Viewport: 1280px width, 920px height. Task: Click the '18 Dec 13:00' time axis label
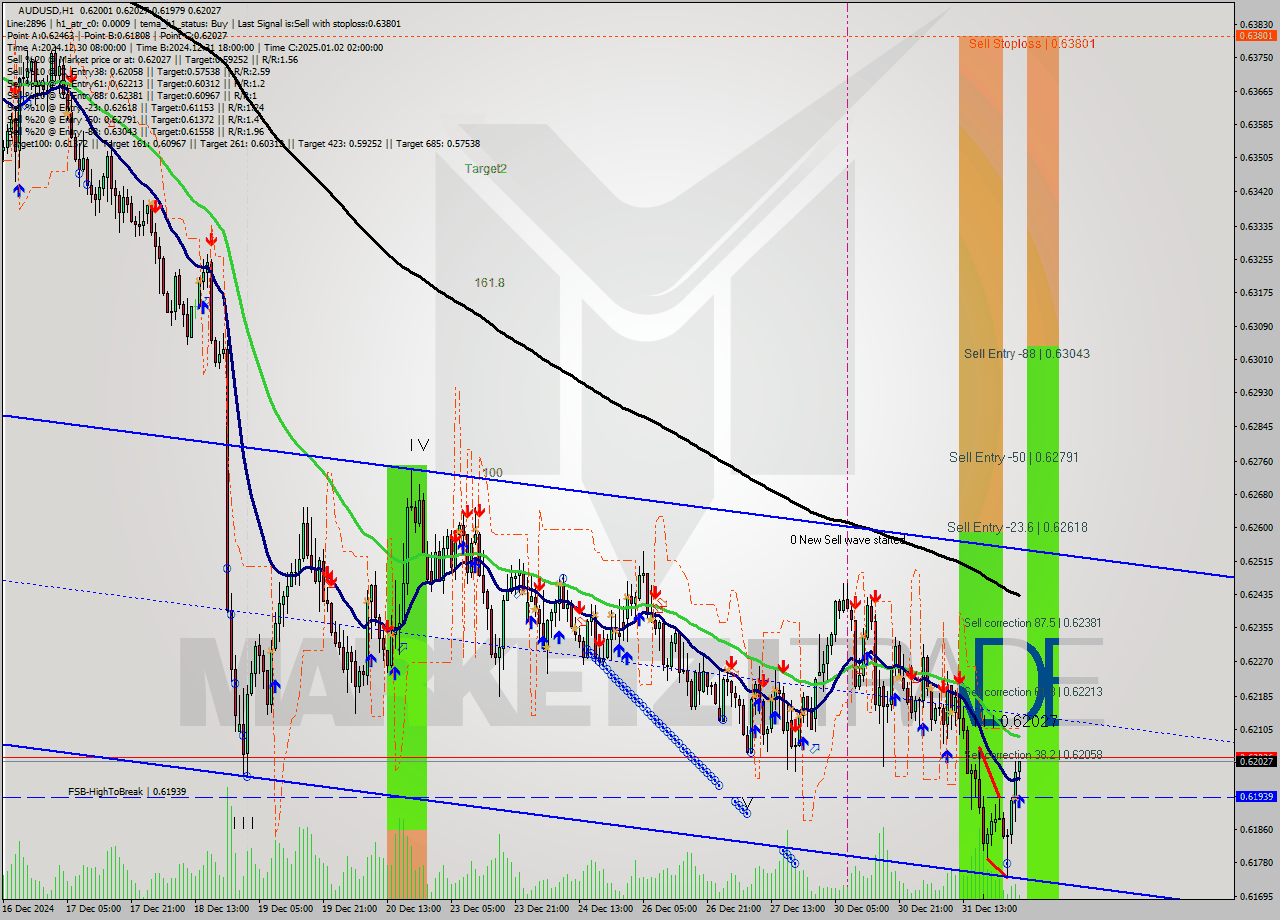(x=221, y=909)
